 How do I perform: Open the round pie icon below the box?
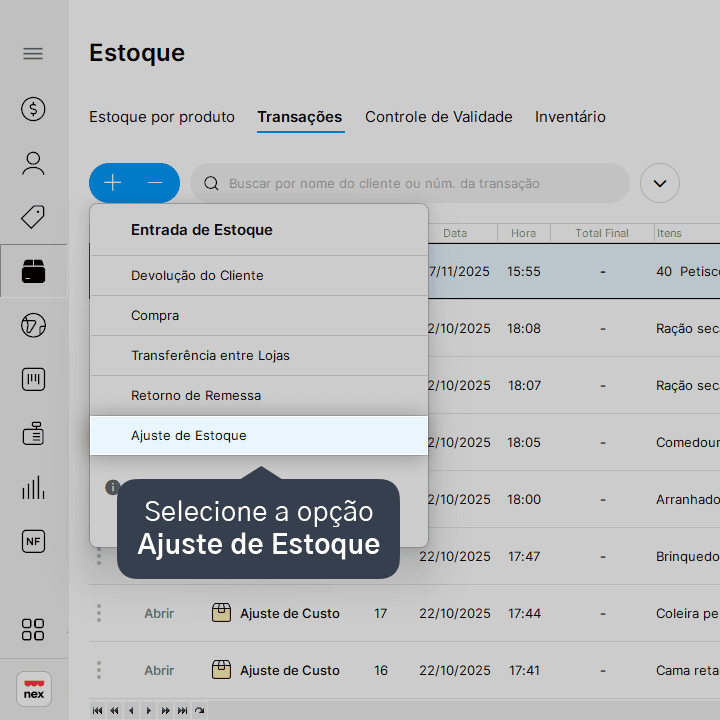[33, 326]
